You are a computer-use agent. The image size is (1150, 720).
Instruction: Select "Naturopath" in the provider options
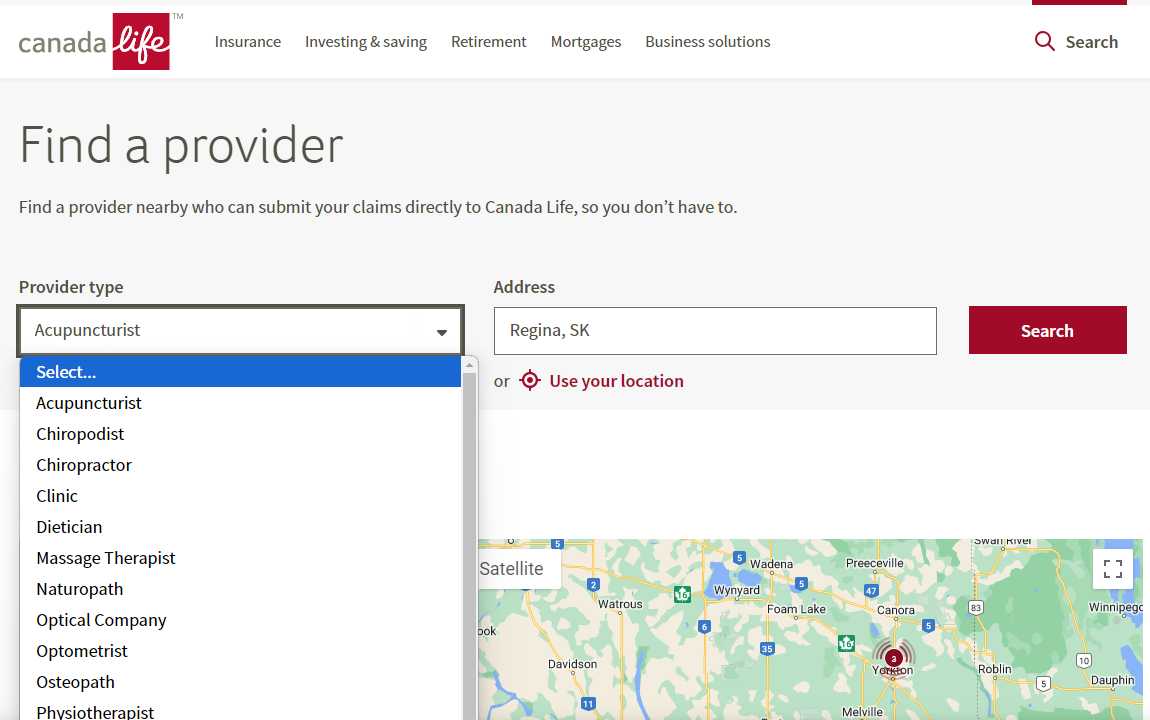pyautogui.click(x=80, y=588)
